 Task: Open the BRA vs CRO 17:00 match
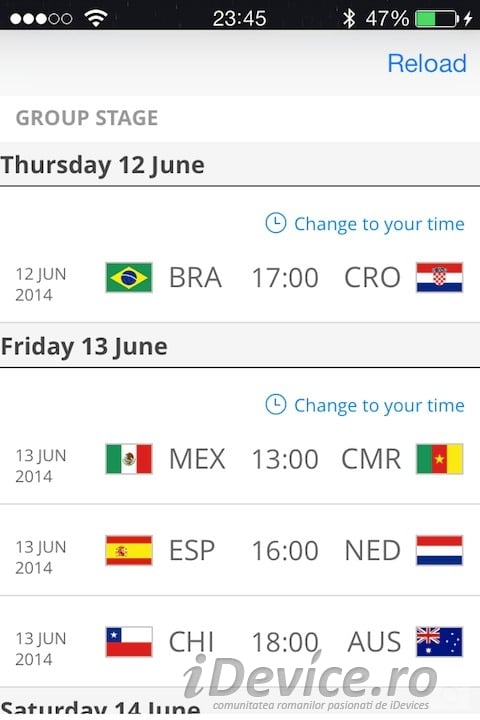[x=240, y=277]
